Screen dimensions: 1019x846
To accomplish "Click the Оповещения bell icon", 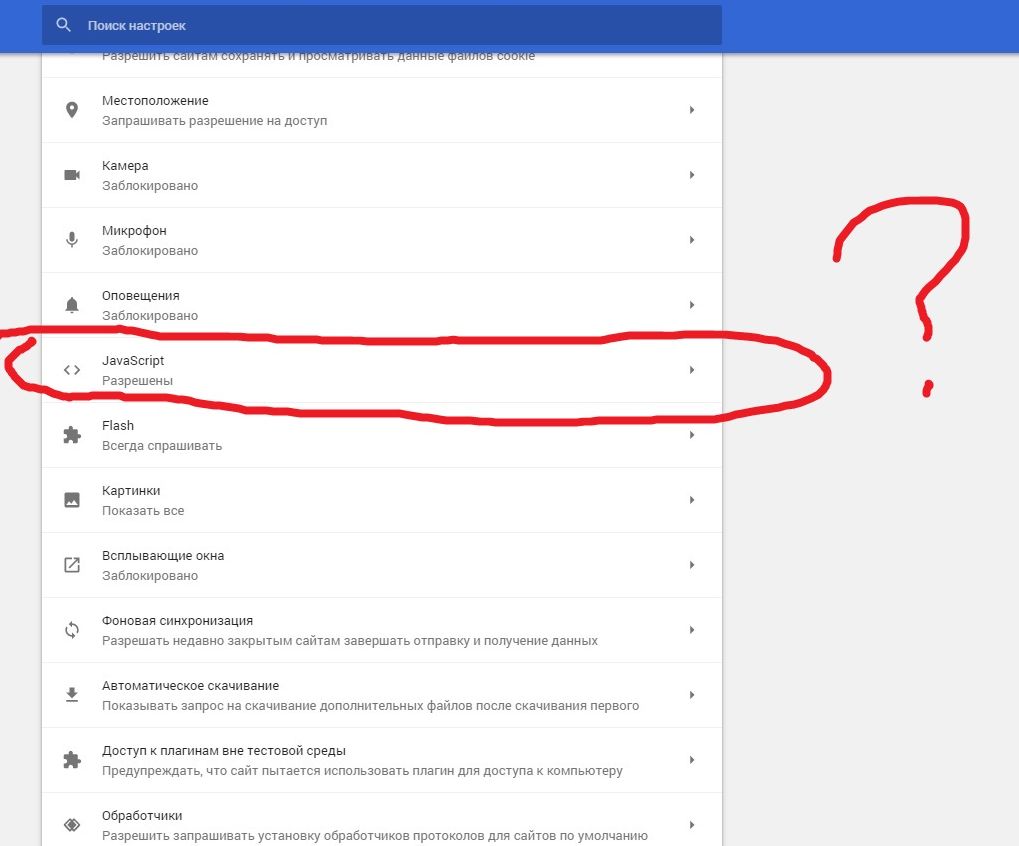I will (72, 305).
